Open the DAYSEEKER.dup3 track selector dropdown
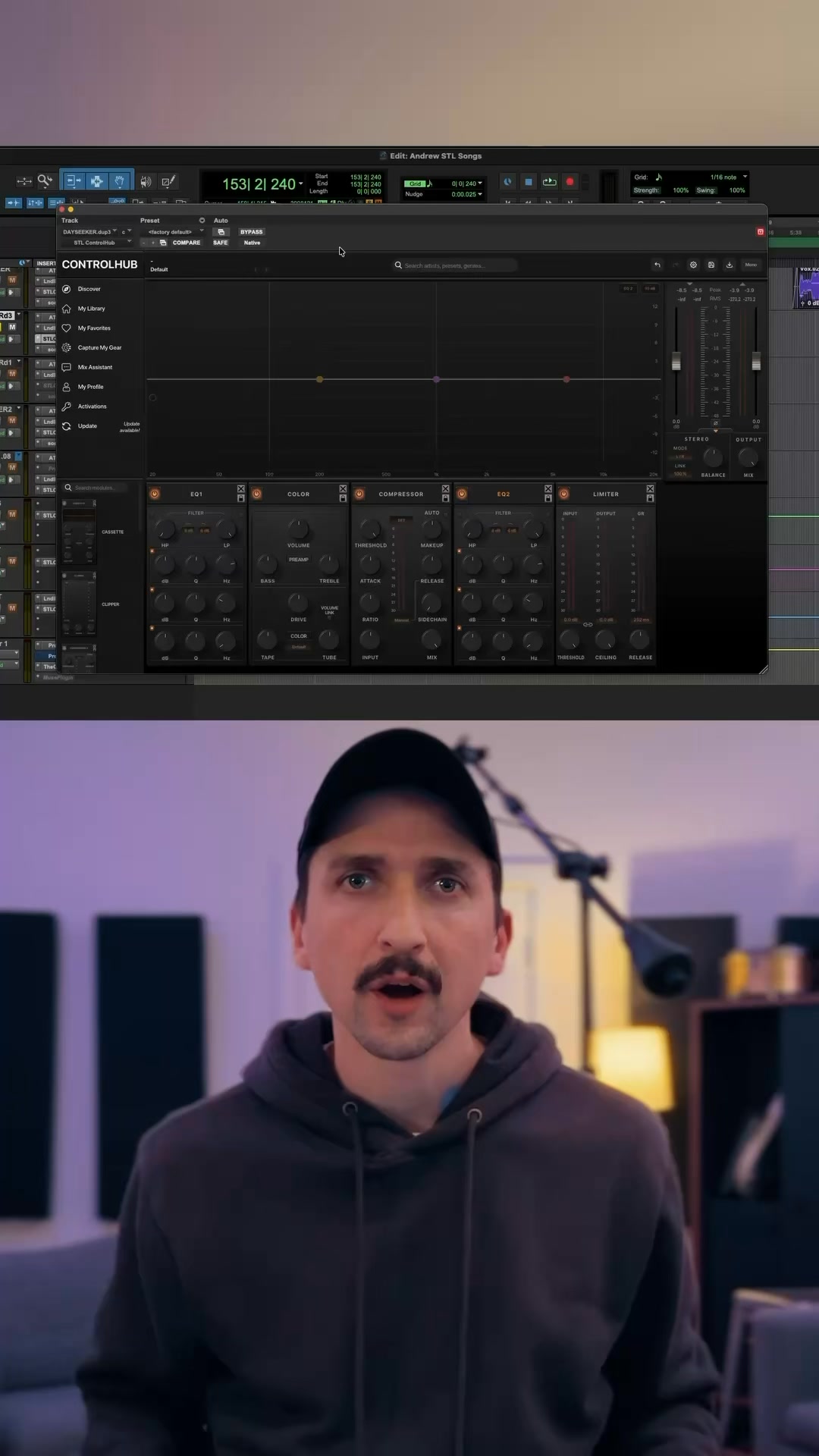This screenshot has height=1456, width=819. coord(89,232)
